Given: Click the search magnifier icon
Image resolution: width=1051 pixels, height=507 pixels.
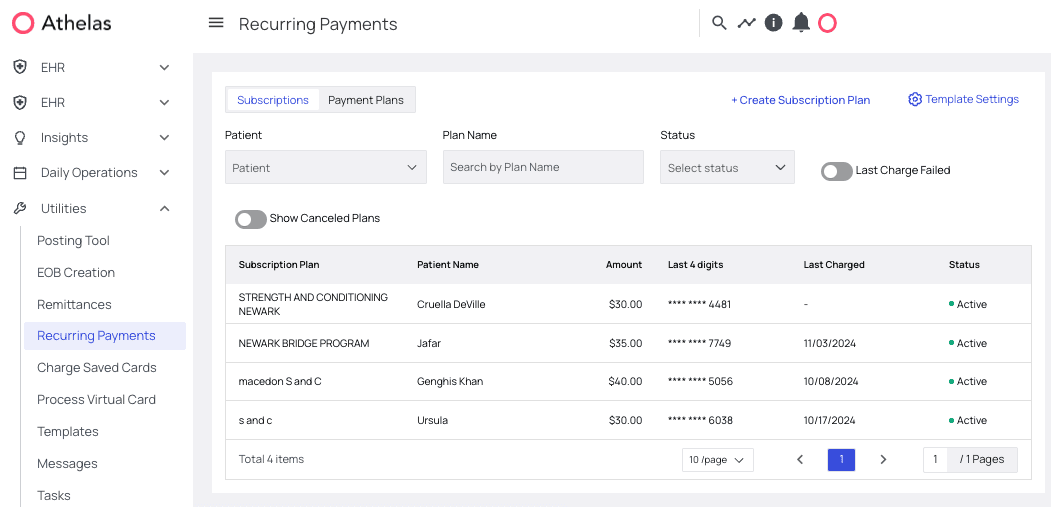Looking at the screenshot, I should (719, 23).
